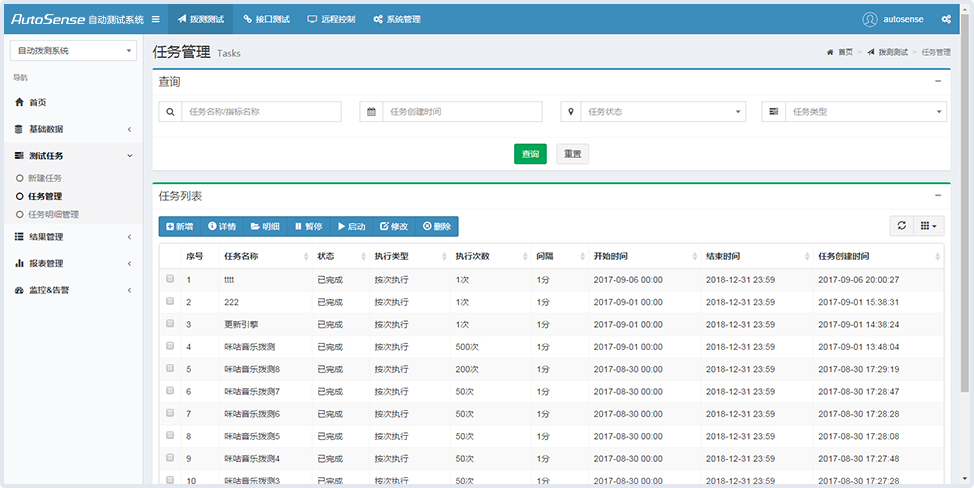Screen dimensions: 974x488
Task: Refresh the task list table
Action: (x=901, y=226)
